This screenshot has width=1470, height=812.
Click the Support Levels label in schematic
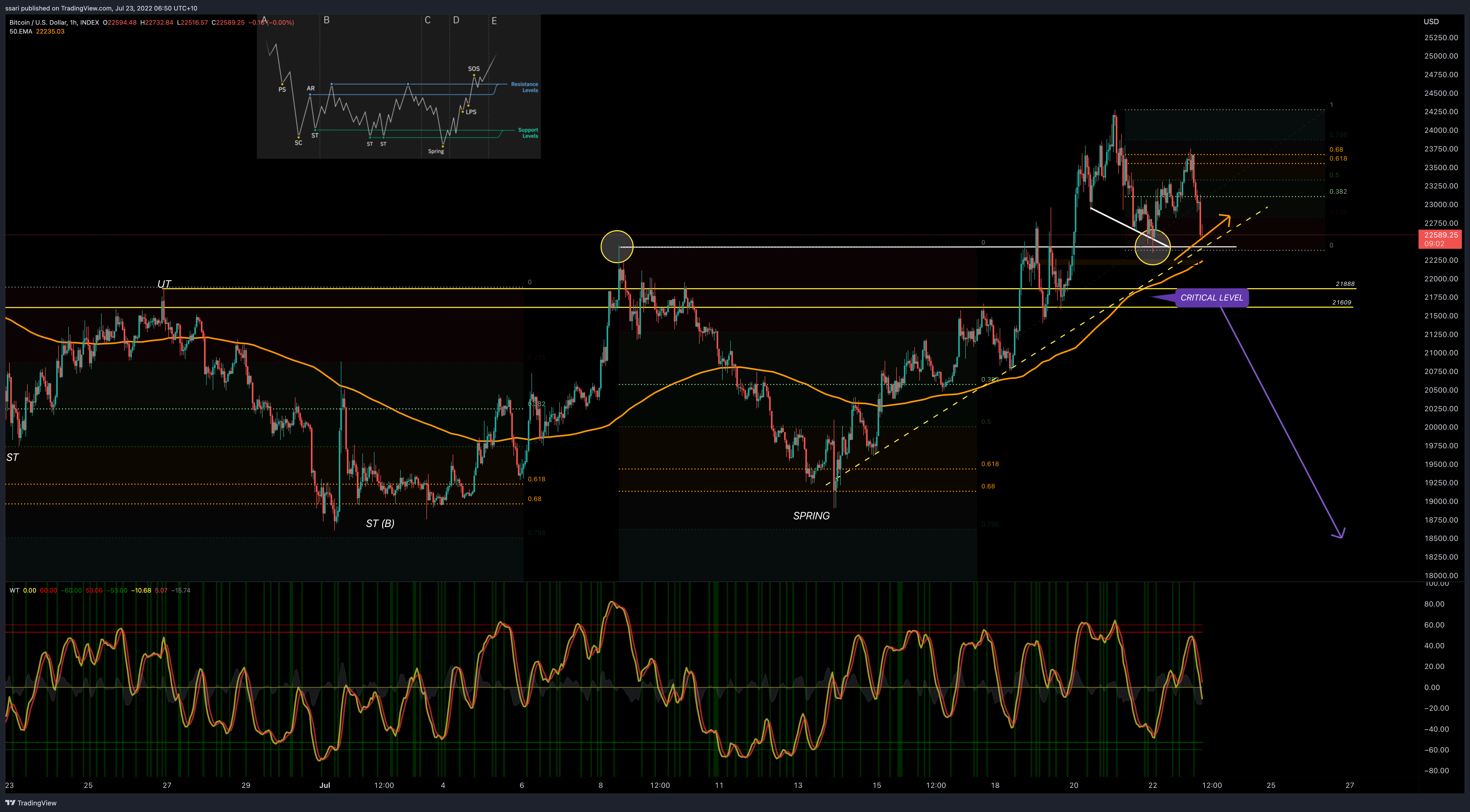pyautogui.click(x=528, y=133)
